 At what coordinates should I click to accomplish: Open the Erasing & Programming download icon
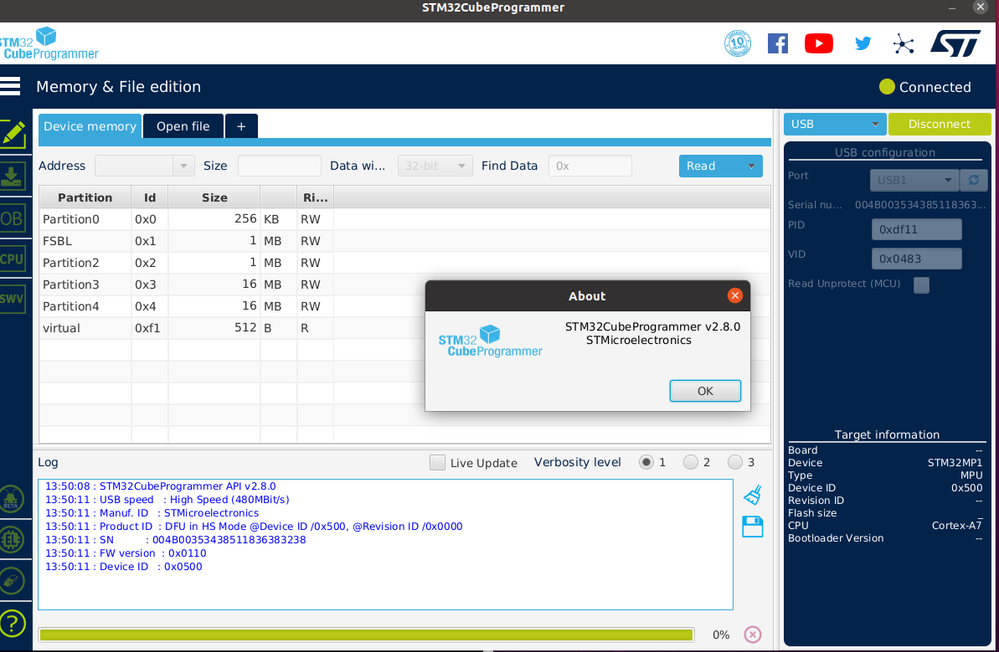[13, 176]
